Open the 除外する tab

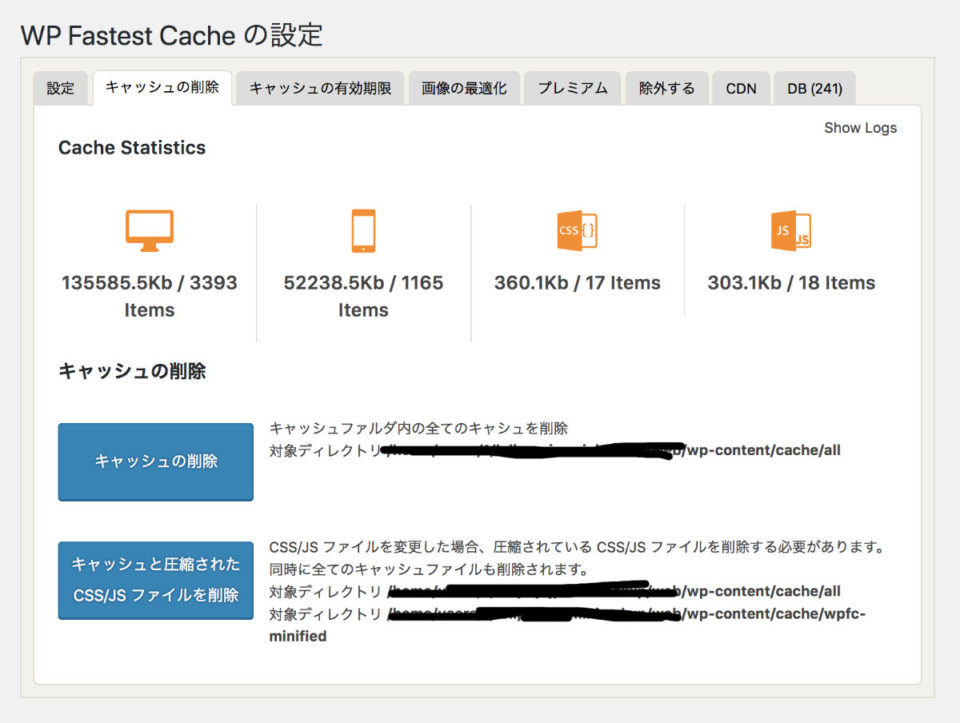point(667,88)
